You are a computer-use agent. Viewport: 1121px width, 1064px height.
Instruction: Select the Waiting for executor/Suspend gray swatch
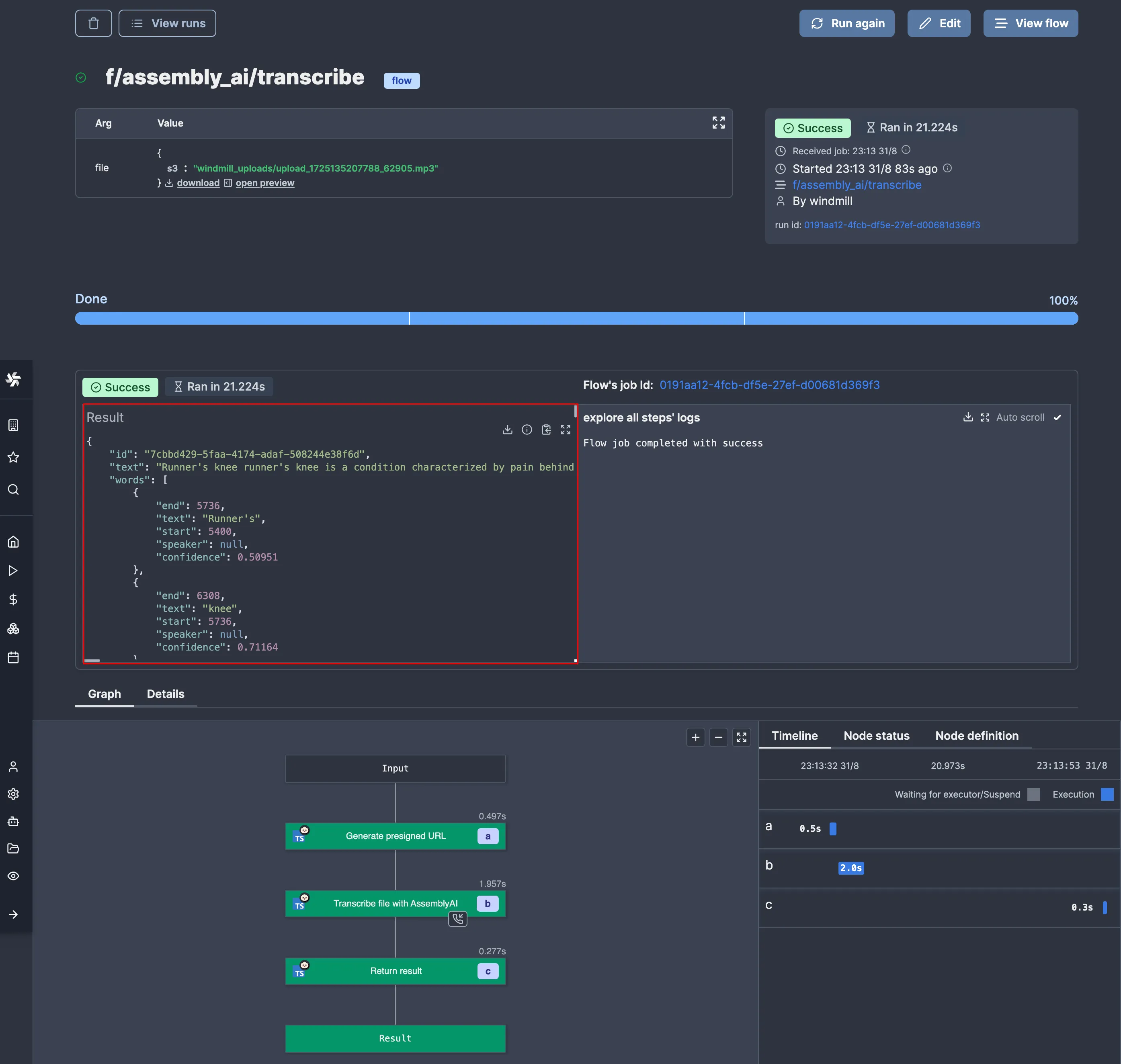pyautogui.click(x=1034, y=795)
